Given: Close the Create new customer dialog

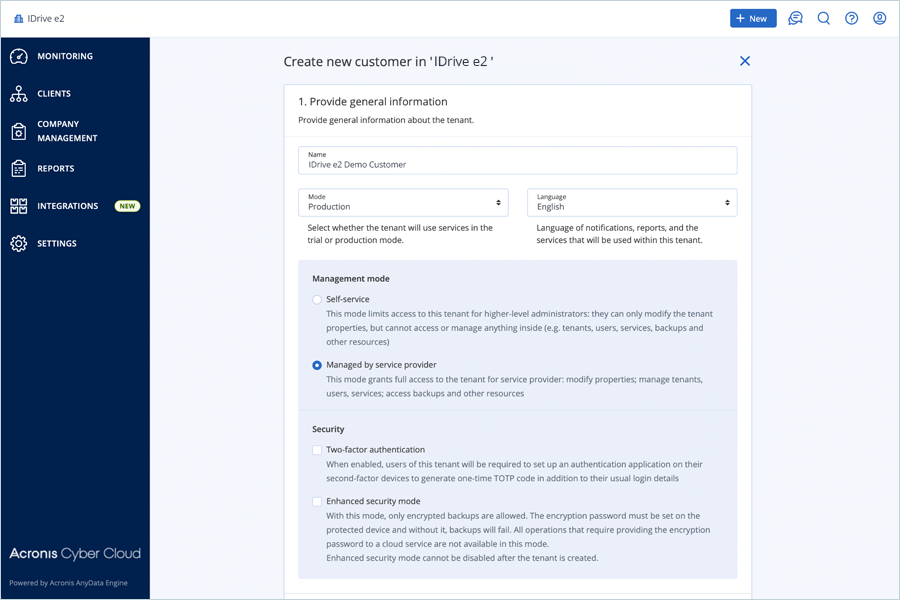Looking at the screenshot, I should [x=744, y=61].
